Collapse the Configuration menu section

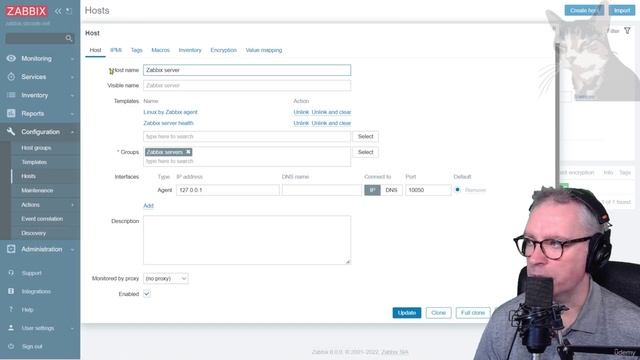[x=72, y=132]
